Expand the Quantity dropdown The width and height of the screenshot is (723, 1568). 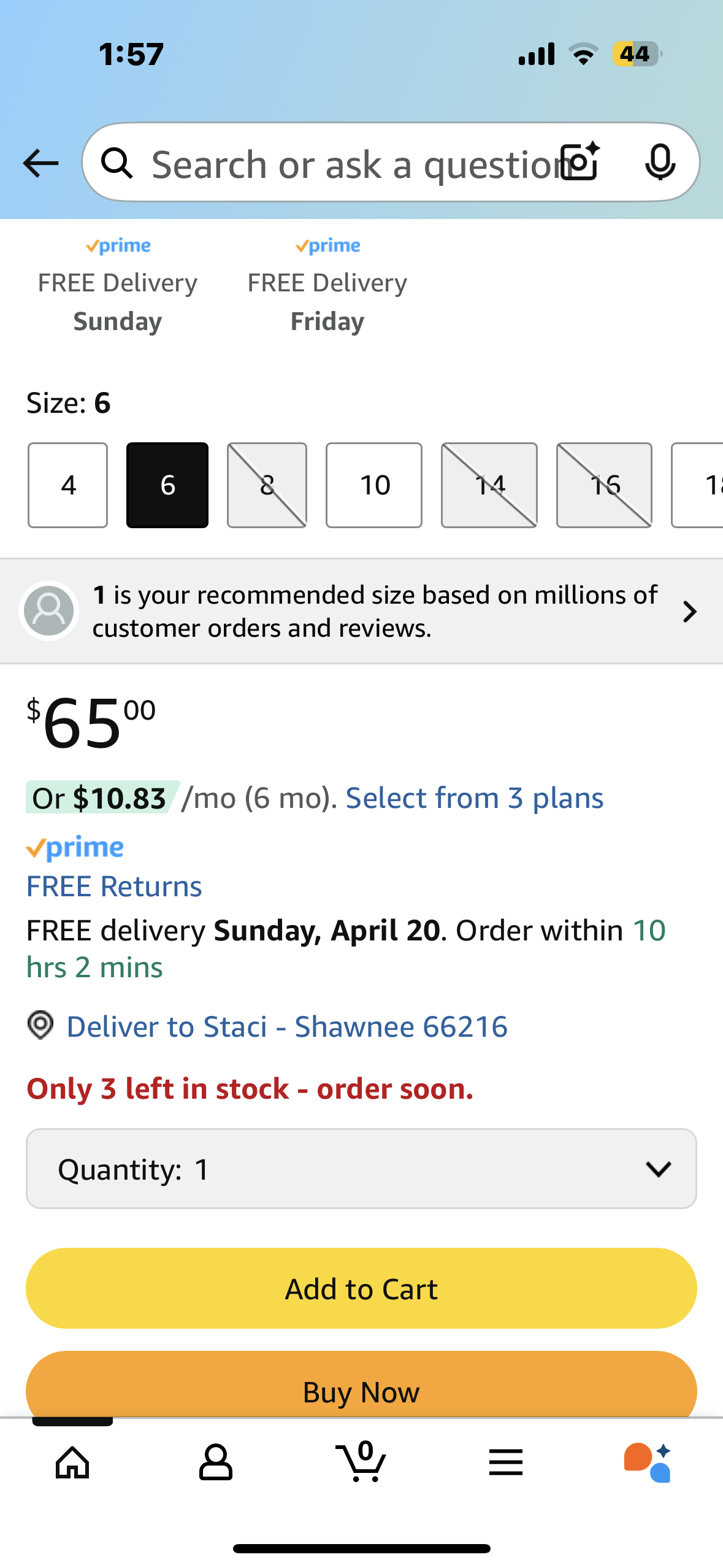pos(361,1169)
